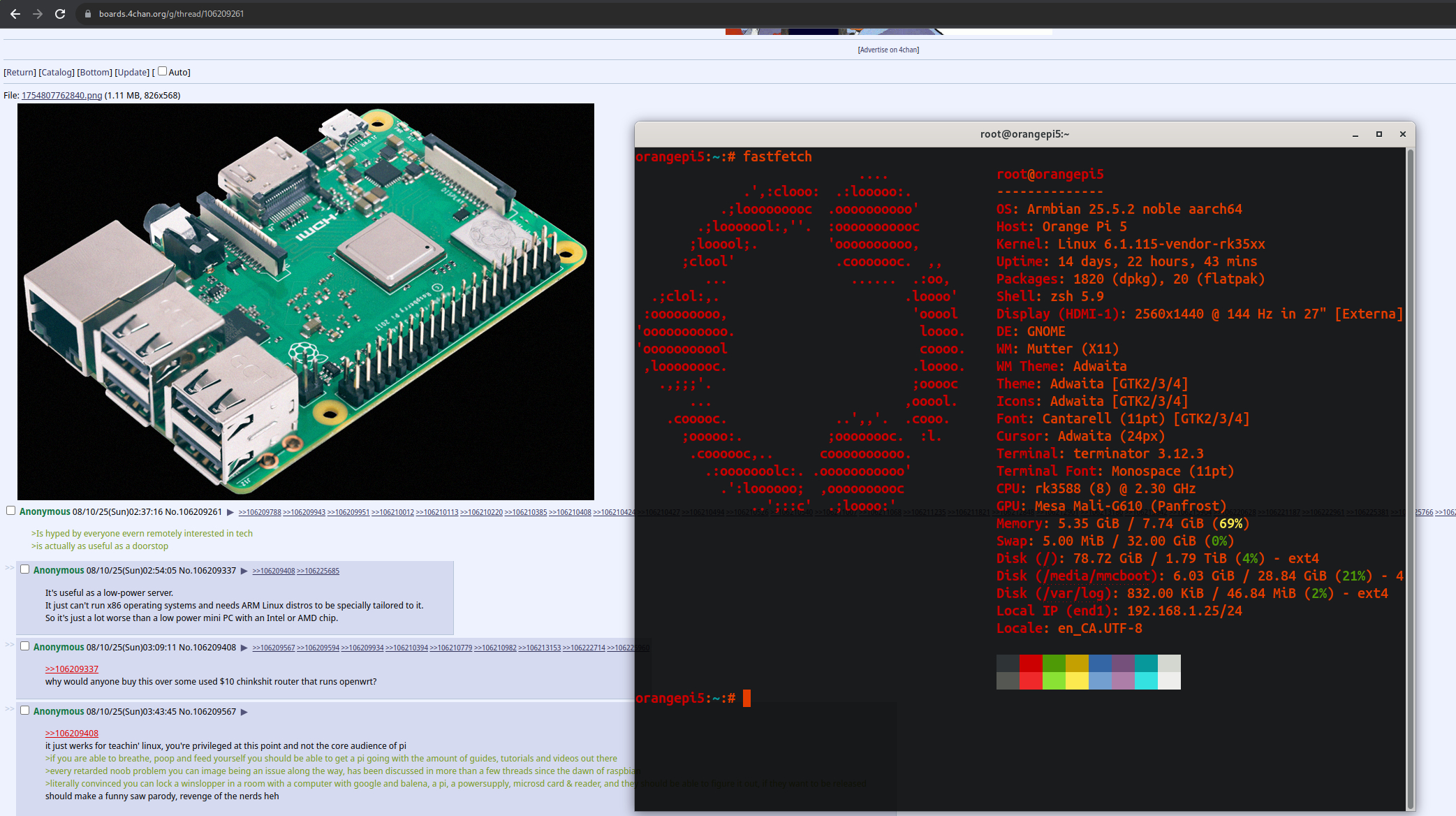Tick the checkbox for post No.106209408
1456x816 pixels.
24,646
